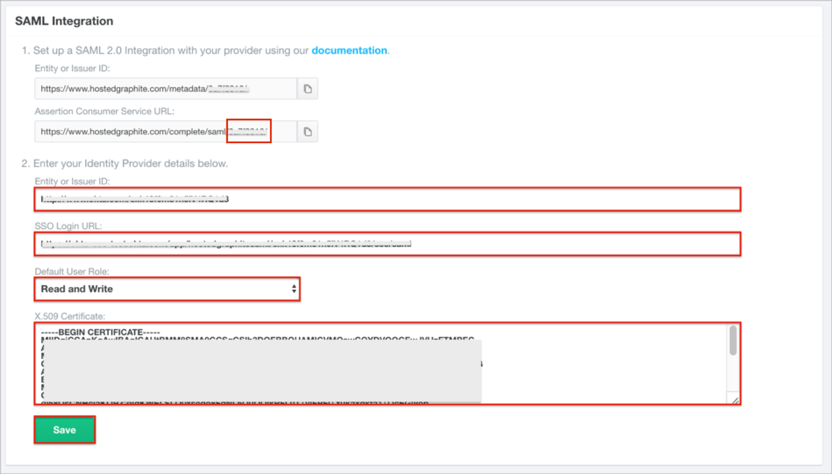Viewport: 832px width, 474px height.
Task: Click the "X.509 Certificate:" label
Action: tap(73, 315)
